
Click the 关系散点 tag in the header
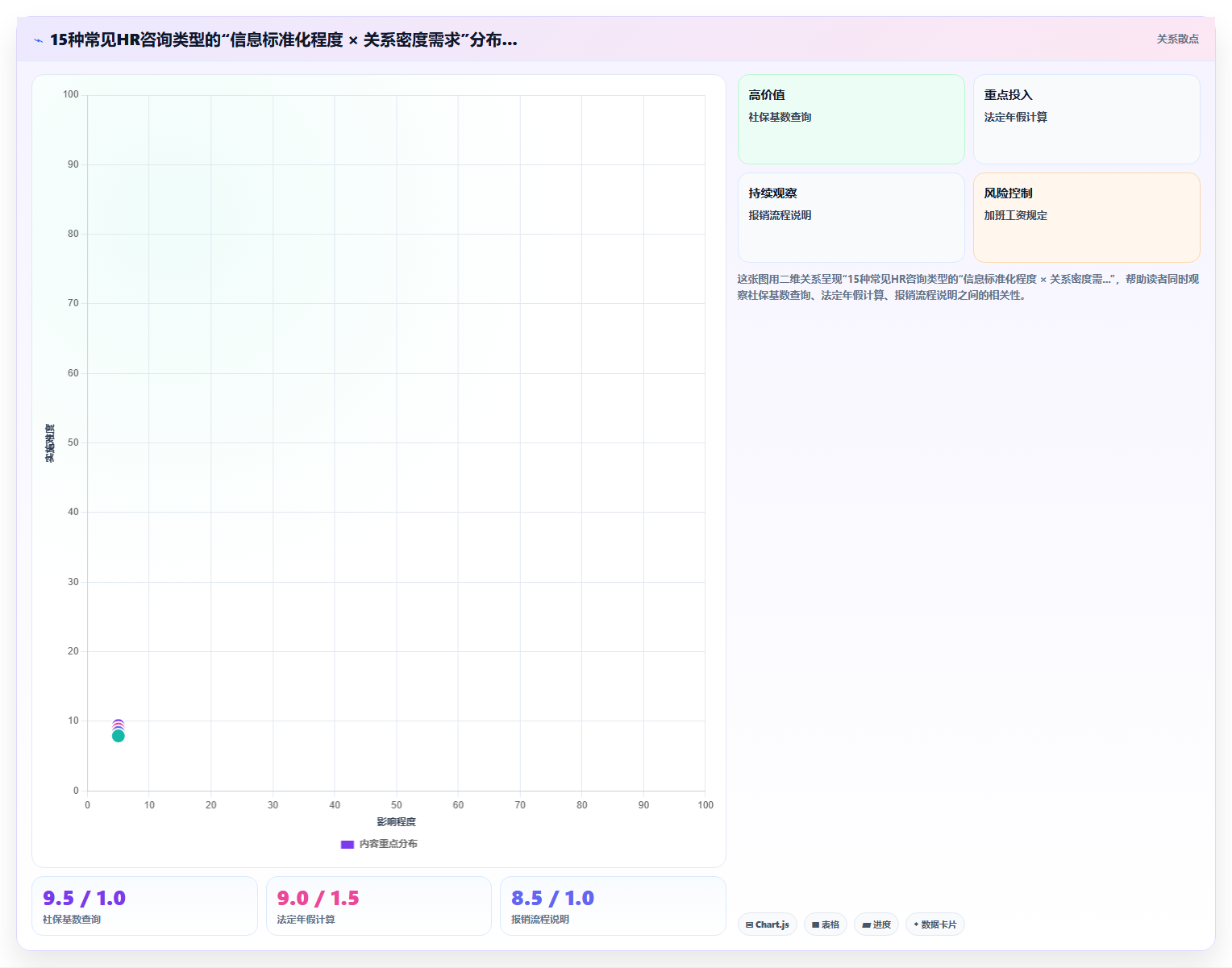pos(1177,39)
